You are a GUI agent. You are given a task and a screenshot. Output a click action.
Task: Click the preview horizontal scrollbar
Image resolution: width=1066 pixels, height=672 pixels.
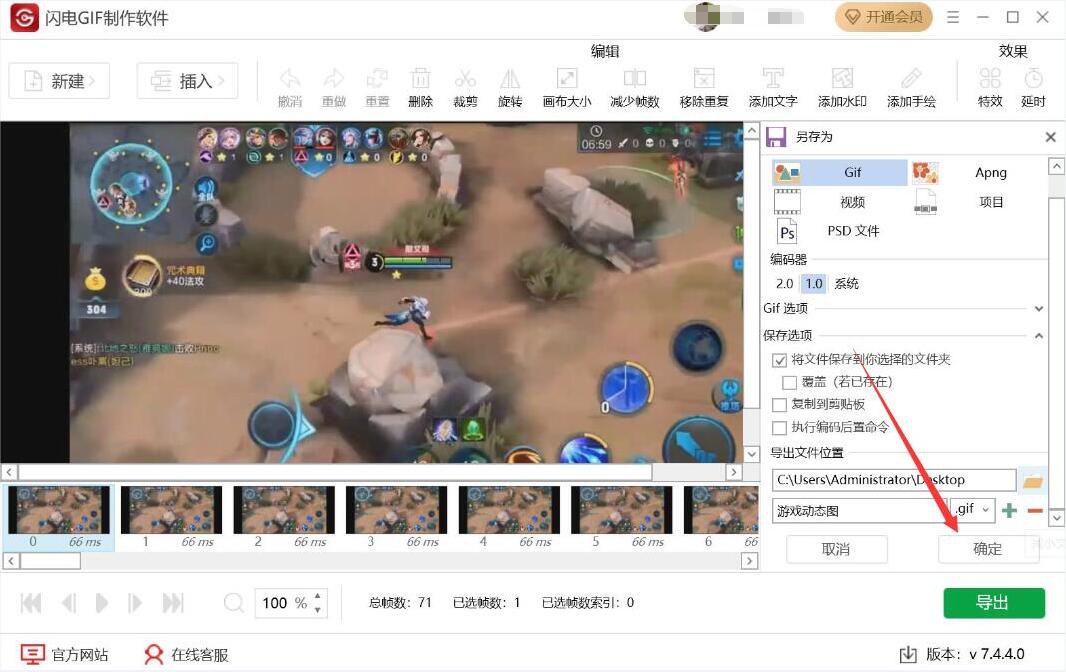tap(335, 472)
